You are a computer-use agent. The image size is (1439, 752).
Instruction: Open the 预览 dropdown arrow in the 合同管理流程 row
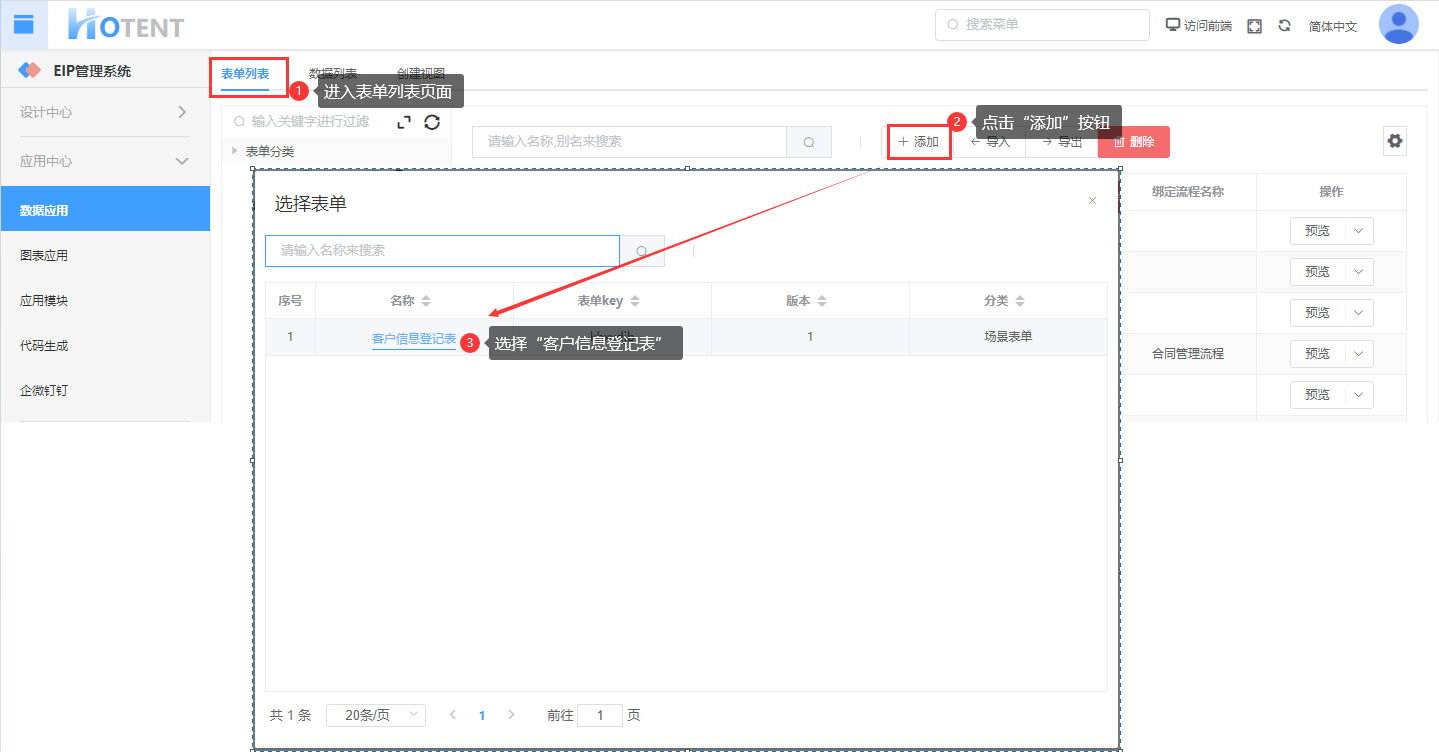[1359, 354]
